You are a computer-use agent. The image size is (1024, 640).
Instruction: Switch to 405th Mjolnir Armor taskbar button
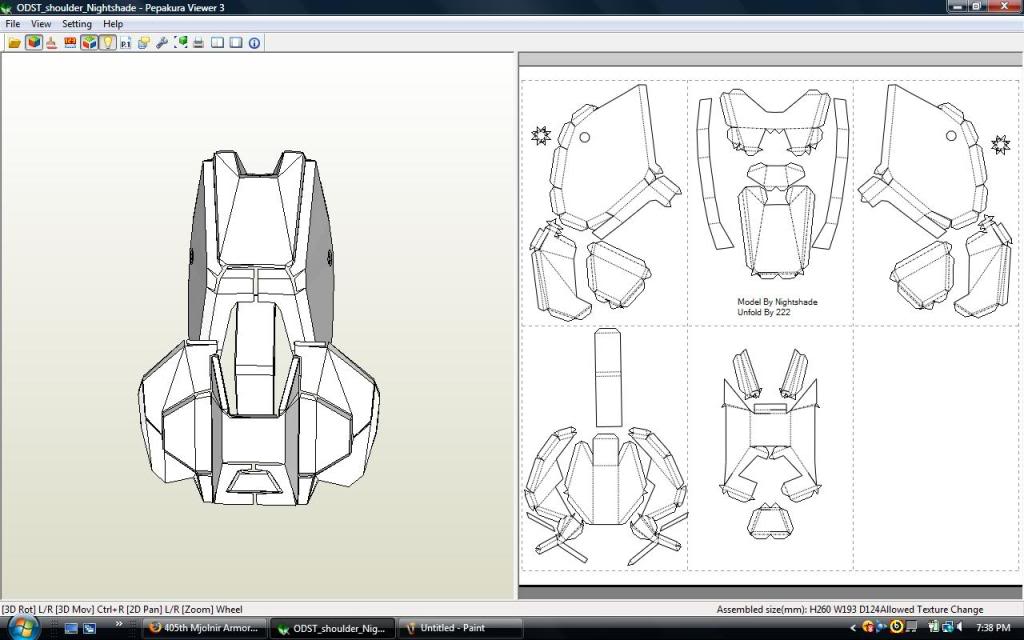click(204, 628)
